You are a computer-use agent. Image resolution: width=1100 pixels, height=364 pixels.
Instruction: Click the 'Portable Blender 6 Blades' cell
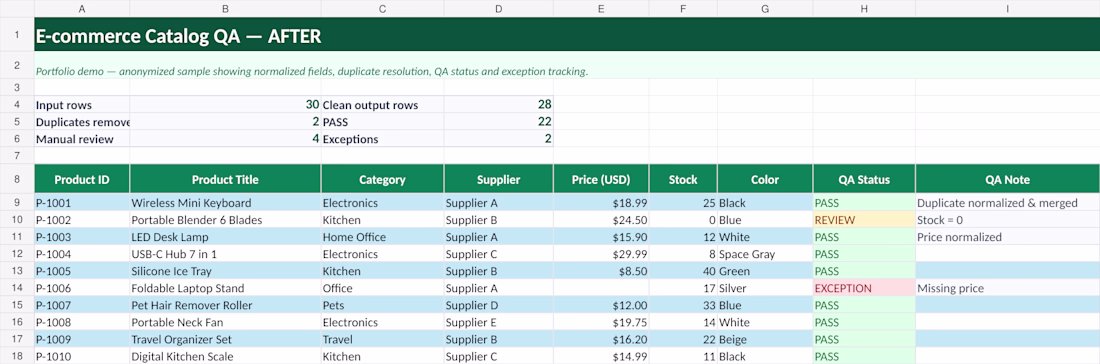pos(225,220)
